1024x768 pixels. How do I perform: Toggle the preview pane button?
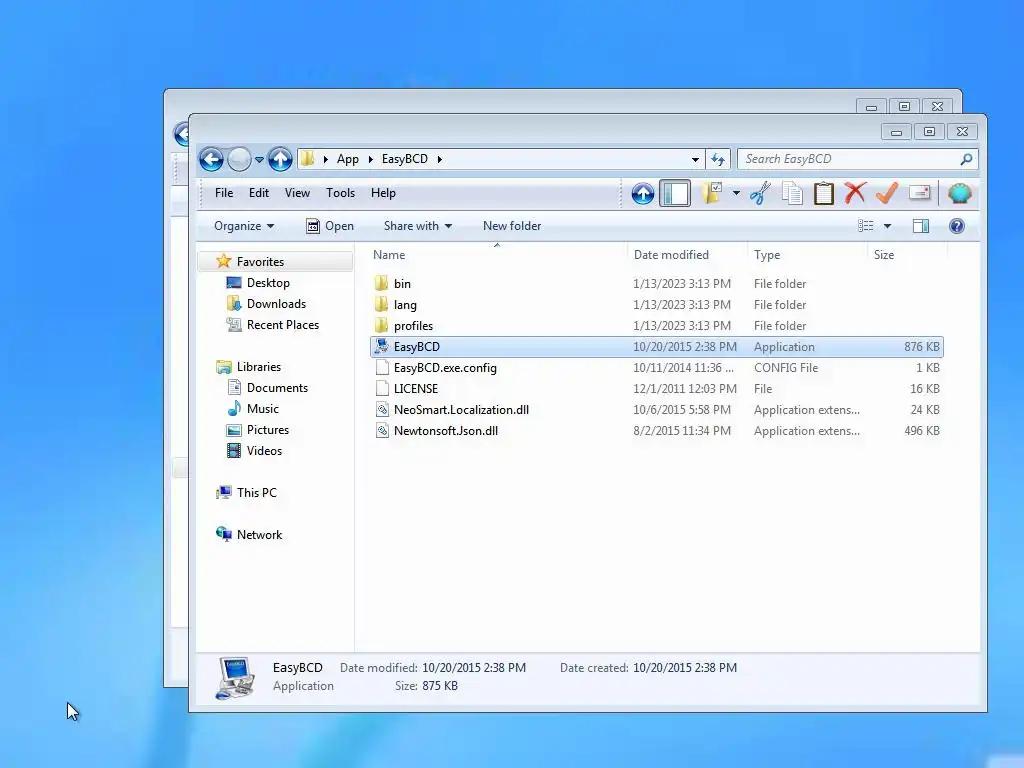coord(921,226)
